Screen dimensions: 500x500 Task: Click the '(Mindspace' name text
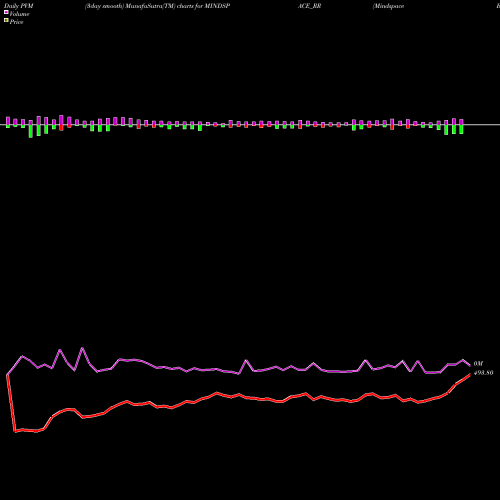[x=388, y=6]
